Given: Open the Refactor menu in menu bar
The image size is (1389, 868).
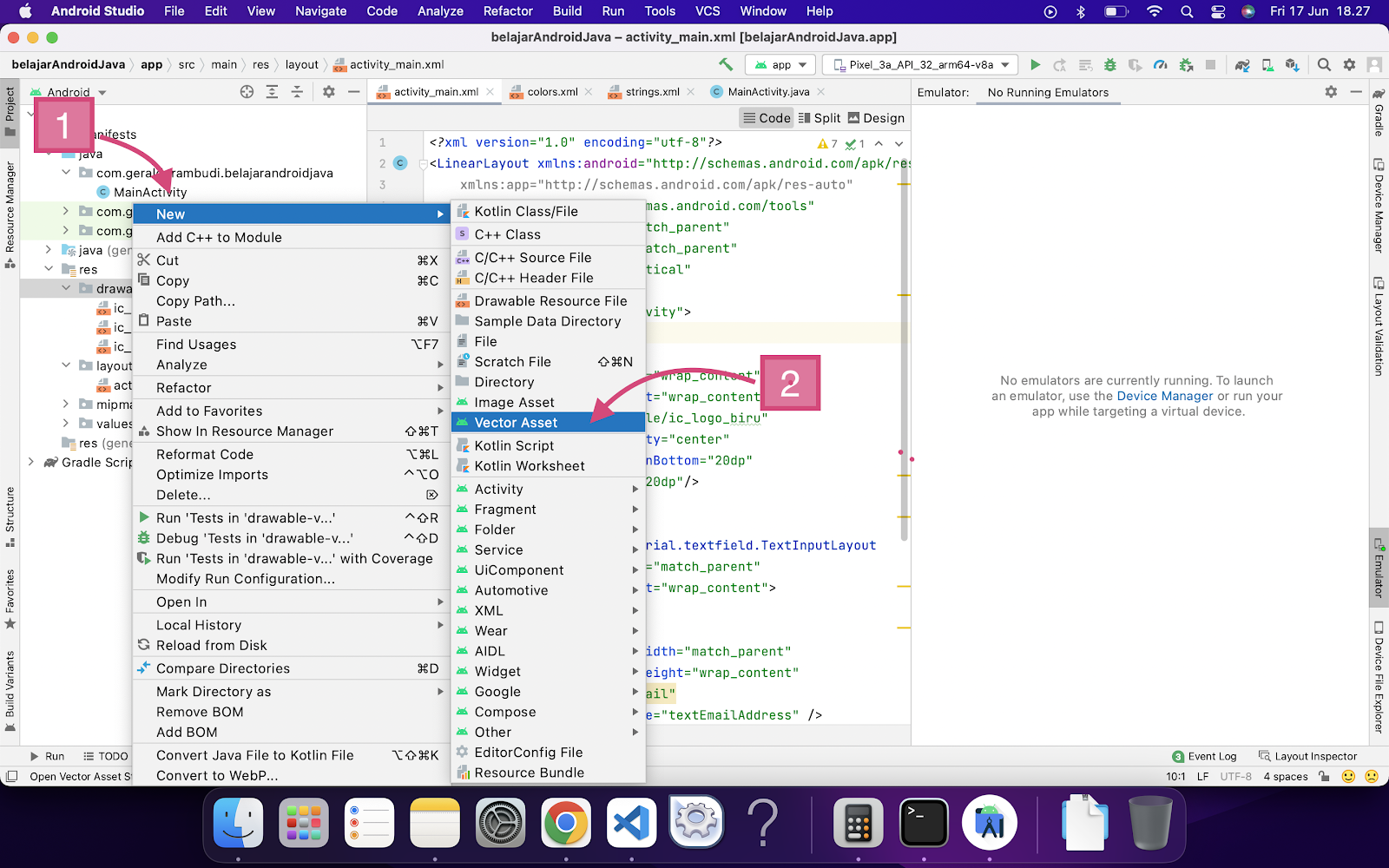Looking at the screenshot, I should 508,11.
